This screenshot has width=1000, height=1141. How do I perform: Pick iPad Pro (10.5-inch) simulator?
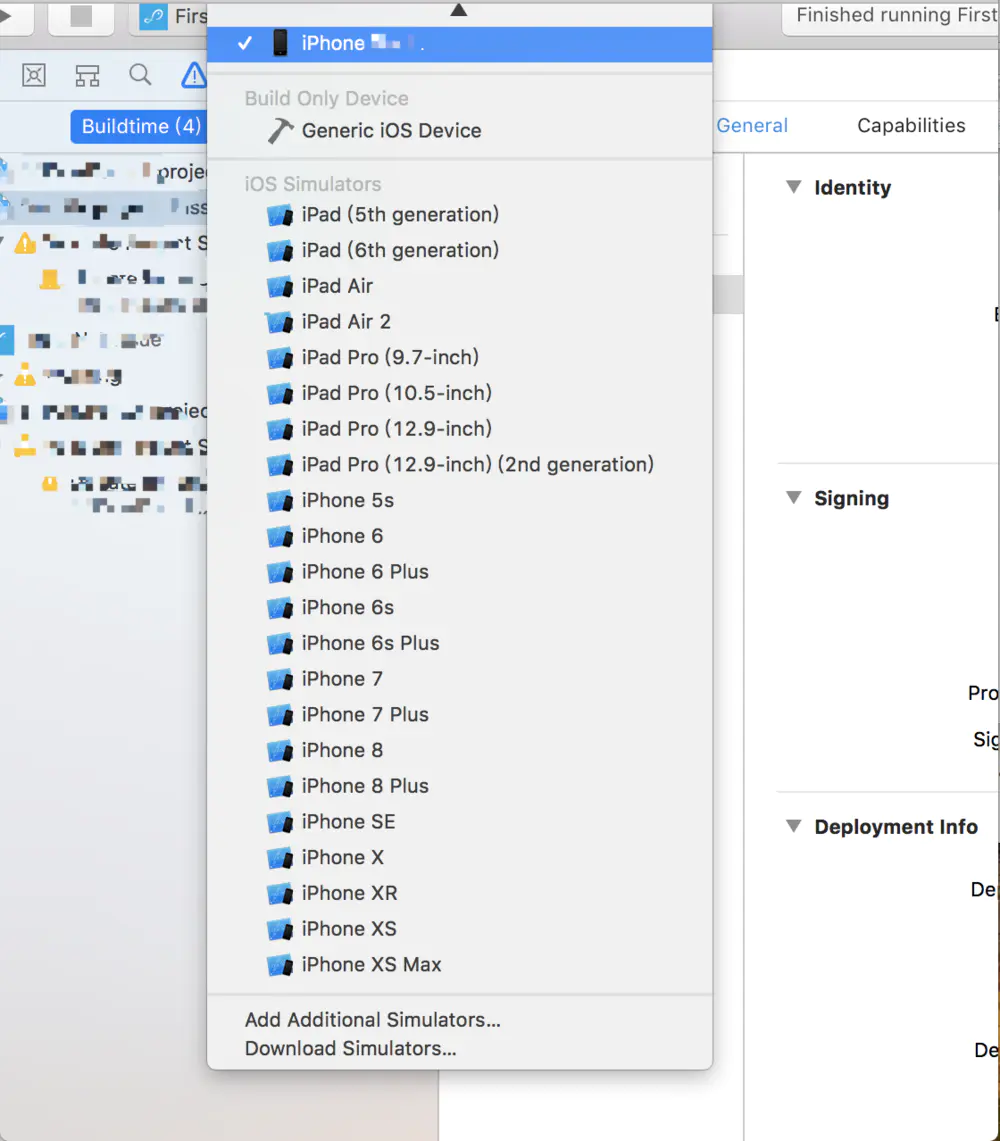click(x=459, y=393)
